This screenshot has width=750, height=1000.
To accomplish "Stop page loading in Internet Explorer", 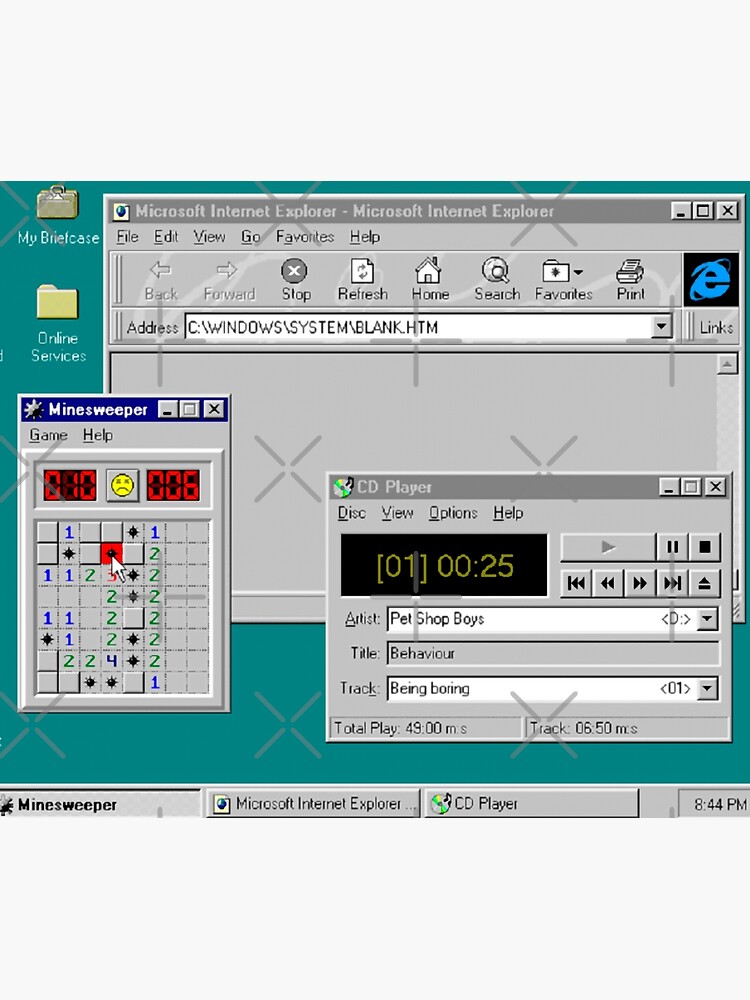I will pyautogui.click(x=295, y=279).
